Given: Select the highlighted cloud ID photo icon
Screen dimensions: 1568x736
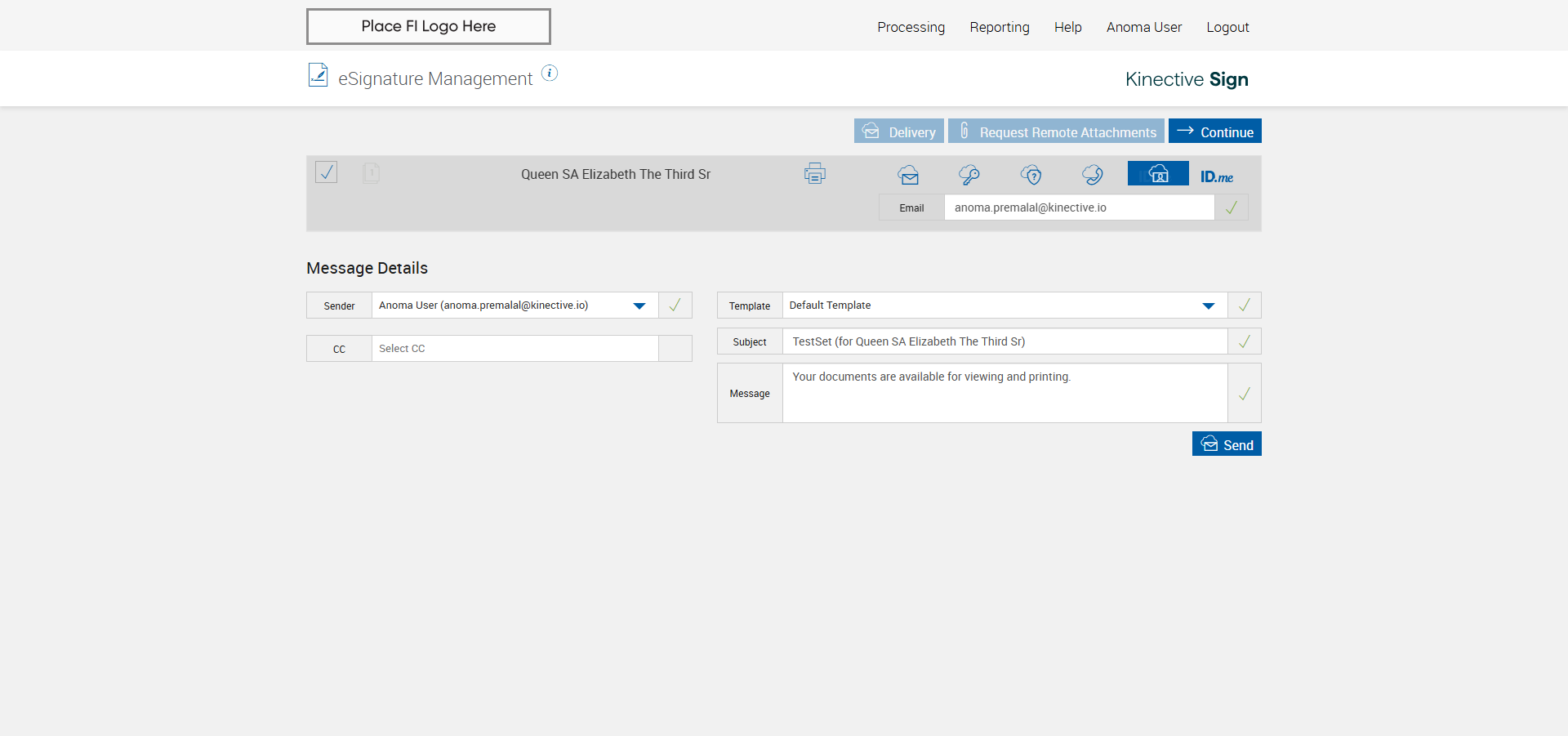Looking at the screenshot, I should [1158, 174].
